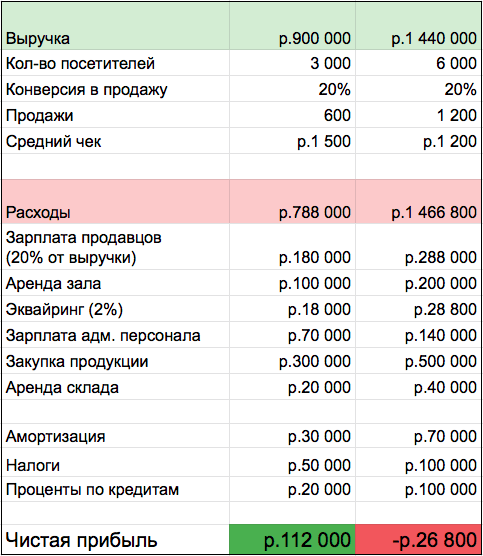Click the Аренда склада label cell
Image resolution: width=483 pixels, height=556 pixels.
[x=116, y=387]
